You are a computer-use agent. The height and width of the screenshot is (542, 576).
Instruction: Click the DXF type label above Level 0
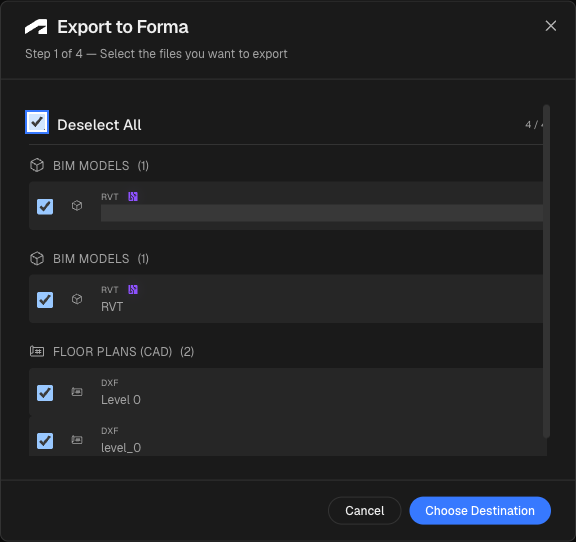pos(109,383)
